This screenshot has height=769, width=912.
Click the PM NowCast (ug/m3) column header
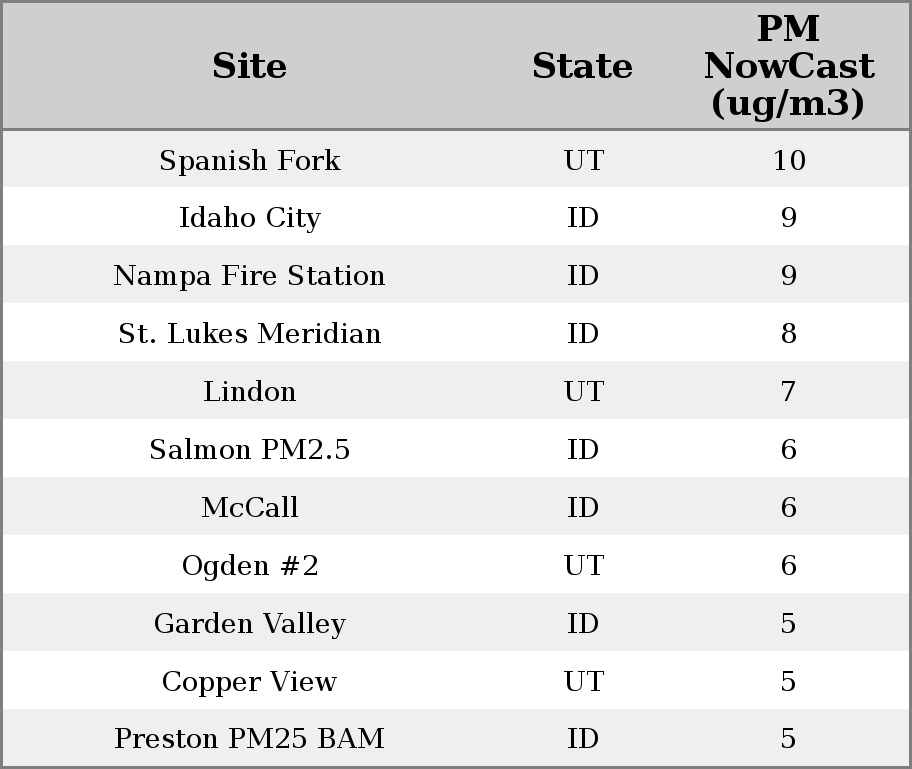(788, 66)
